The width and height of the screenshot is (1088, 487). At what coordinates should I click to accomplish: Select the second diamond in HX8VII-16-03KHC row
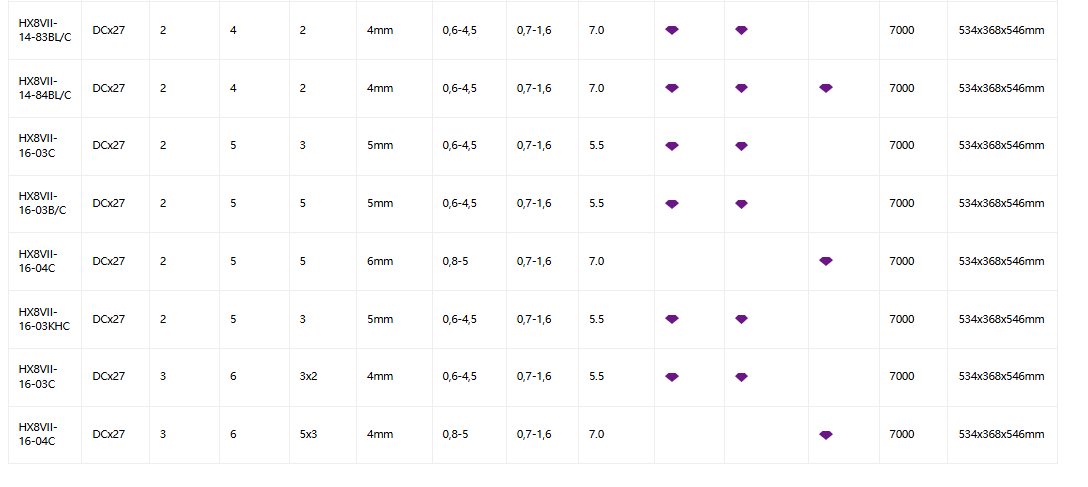[x=741, y=319]
